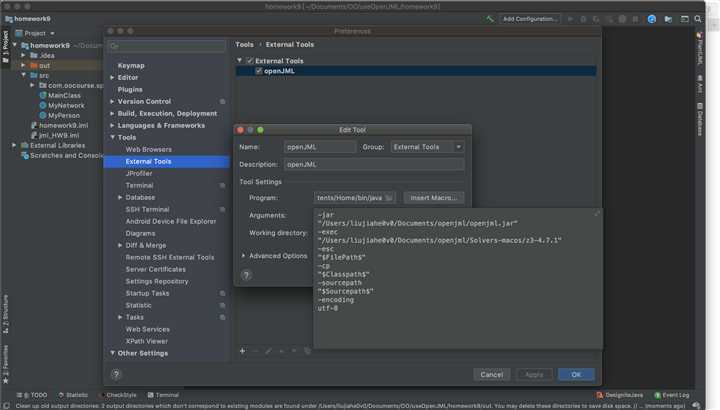Click the blue round update icon in toolbar

point(652,19)
